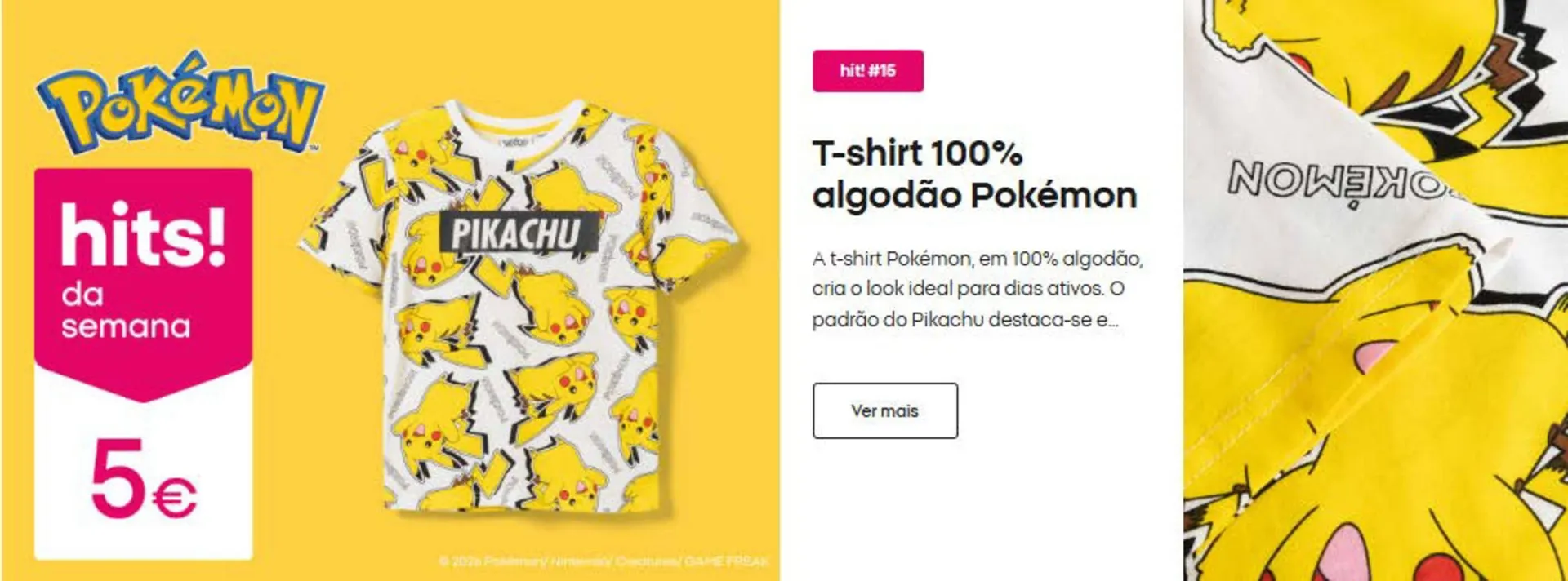This screenshot has height=581, width=1568.
Task: Select the black PIKACHU label on shirt
Action: coord(519,234)
